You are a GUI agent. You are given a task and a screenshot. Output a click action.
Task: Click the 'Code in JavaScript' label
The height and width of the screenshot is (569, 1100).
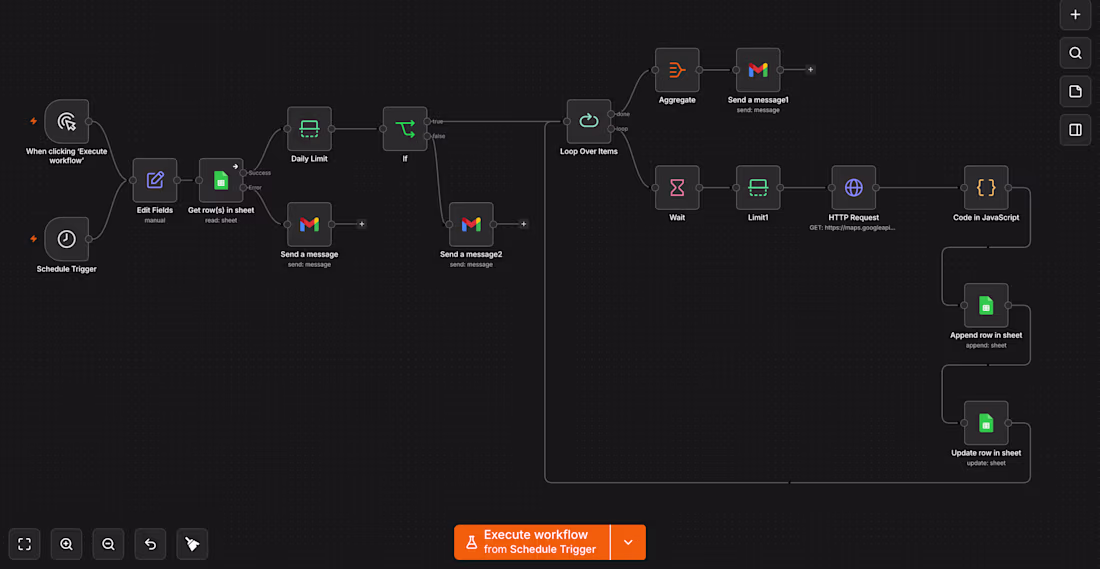tap(986, 217)
